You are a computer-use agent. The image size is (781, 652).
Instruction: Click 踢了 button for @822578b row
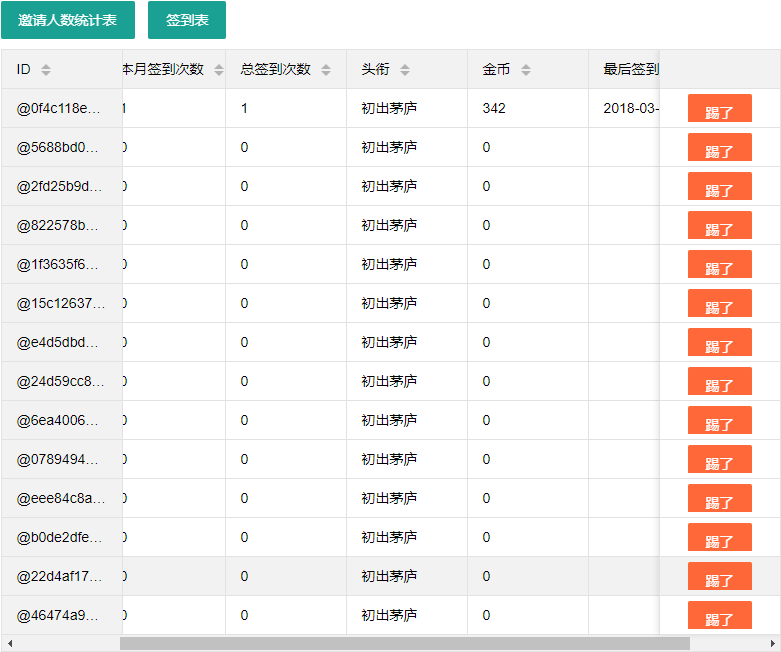[x=720, y=225]
